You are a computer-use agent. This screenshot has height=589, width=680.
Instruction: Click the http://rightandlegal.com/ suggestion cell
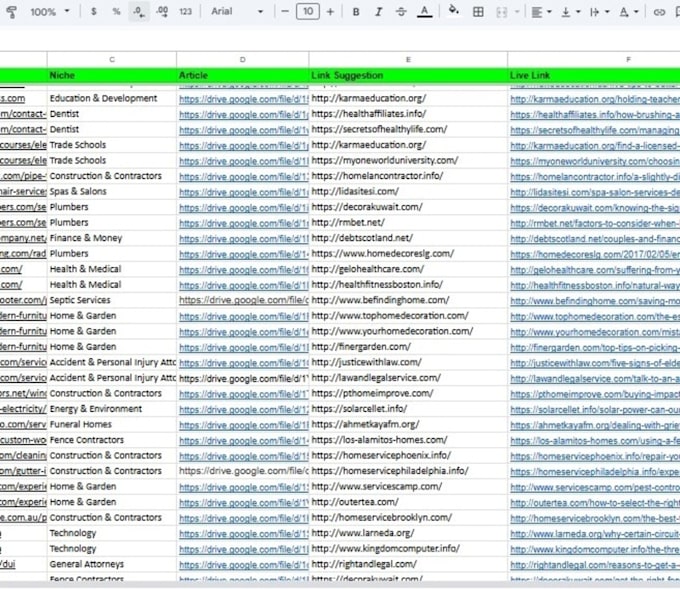pos(408,564)
